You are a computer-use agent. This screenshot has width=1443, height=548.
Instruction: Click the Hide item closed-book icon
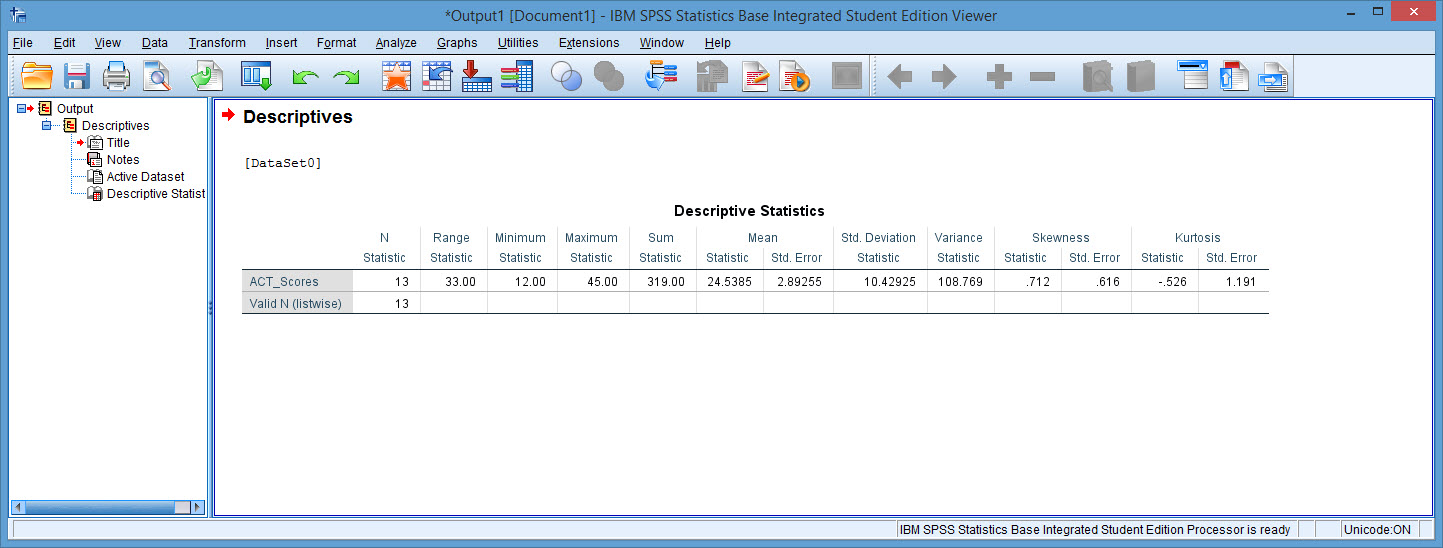[x=1139, y=77]
